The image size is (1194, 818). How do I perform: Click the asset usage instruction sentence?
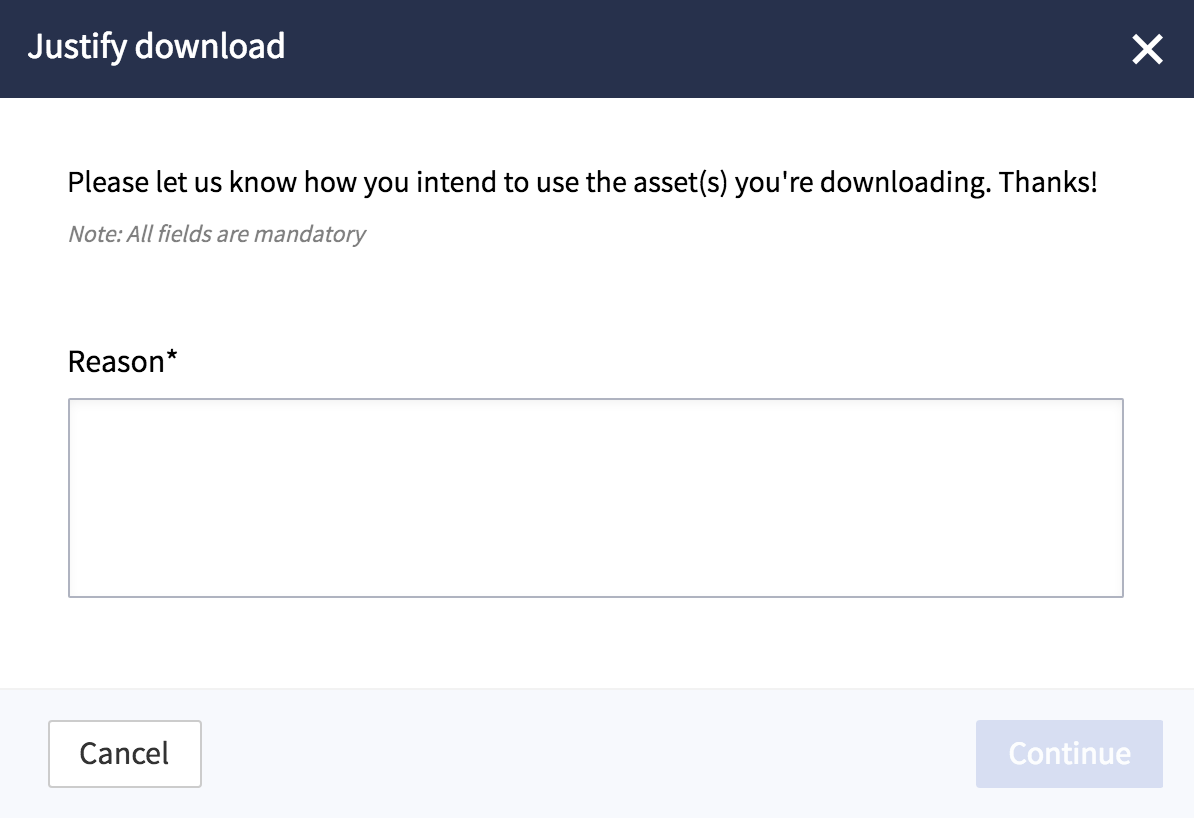(x=583, y=183)
